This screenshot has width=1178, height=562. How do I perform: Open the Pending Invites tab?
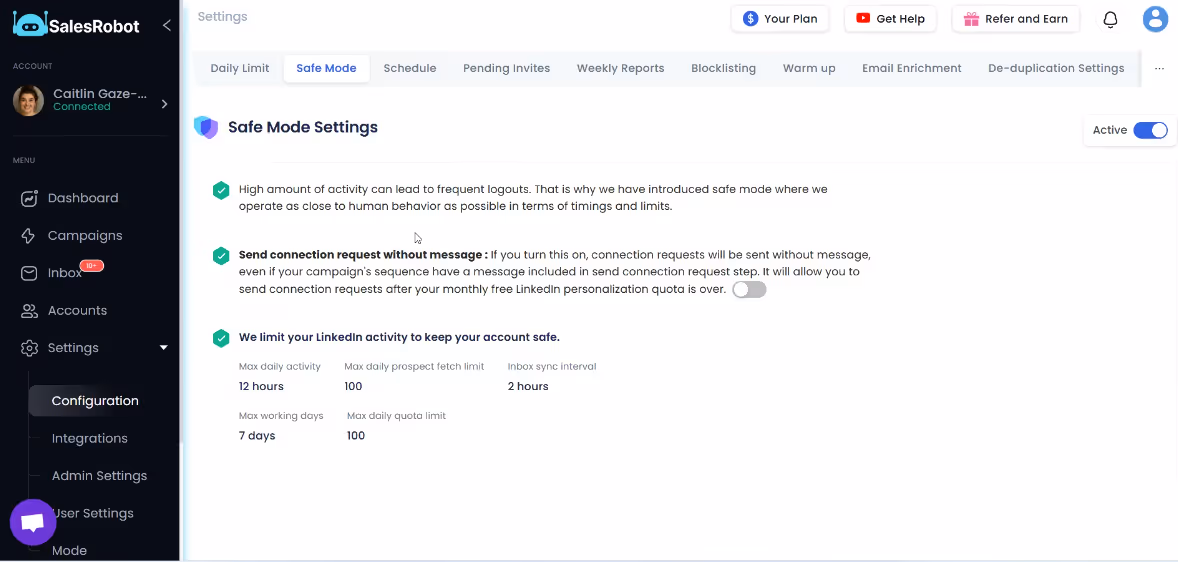(506, 68)
